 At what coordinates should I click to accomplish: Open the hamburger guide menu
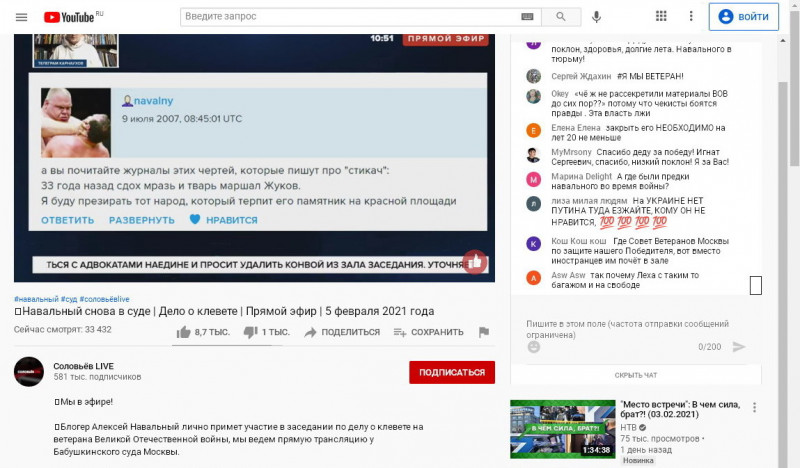pos(21,17)
